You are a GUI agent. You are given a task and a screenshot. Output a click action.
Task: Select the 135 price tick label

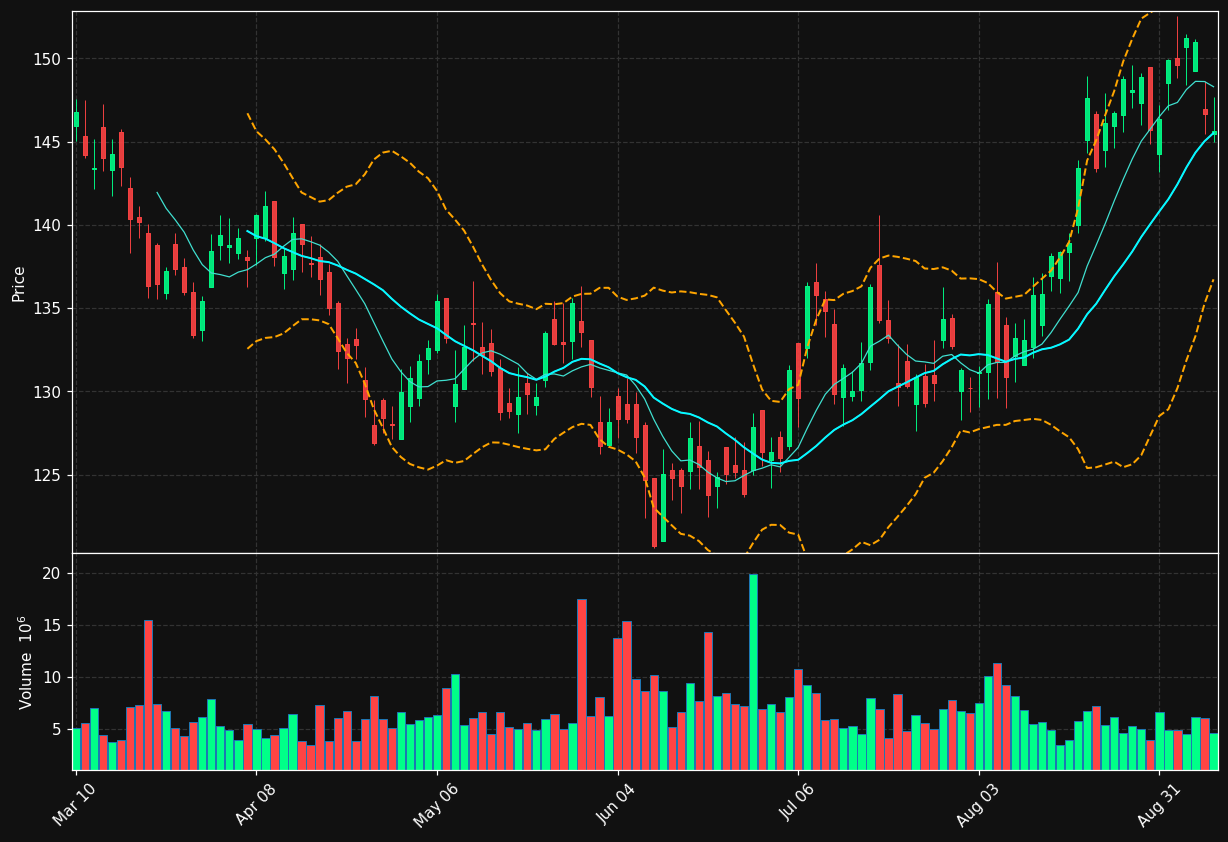(46, 308)
